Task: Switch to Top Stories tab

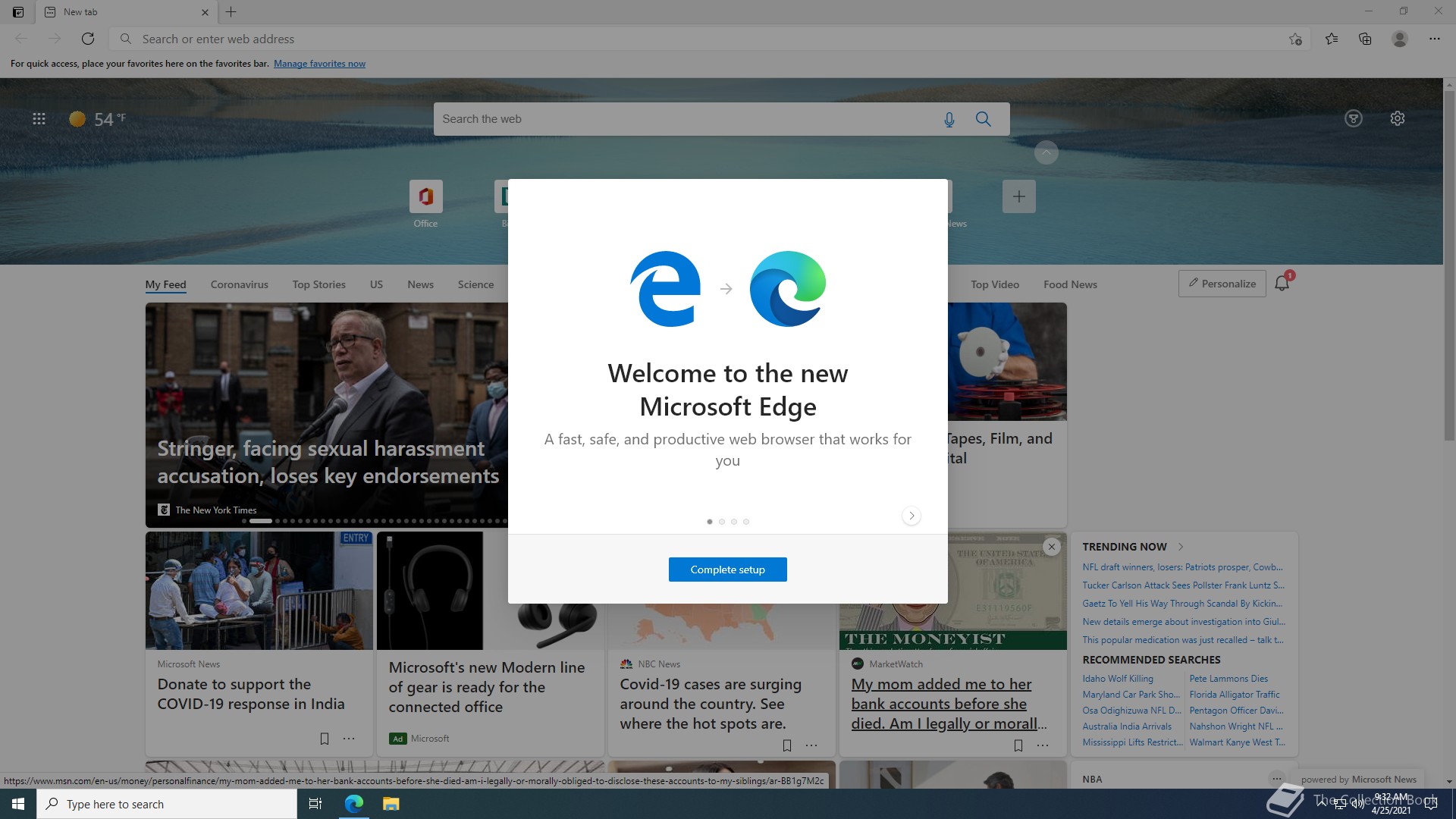Action: click(x=319, y=284)
